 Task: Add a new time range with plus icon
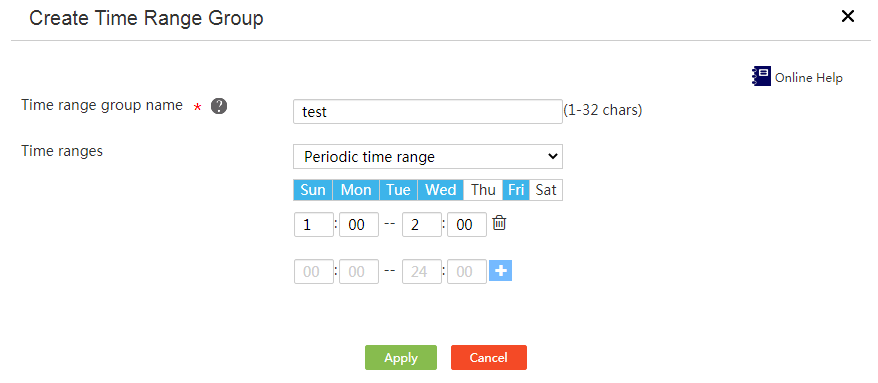click(x=501, y=271)
